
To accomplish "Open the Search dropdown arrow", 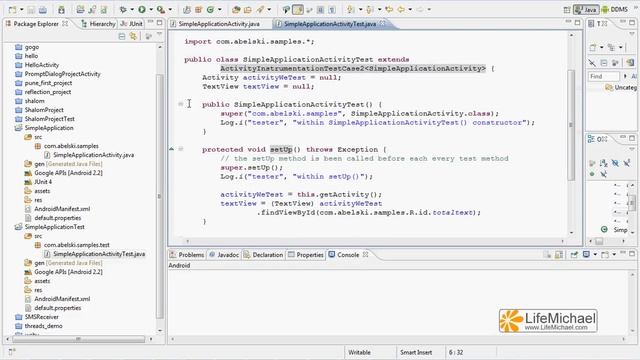I will (269, 9).
